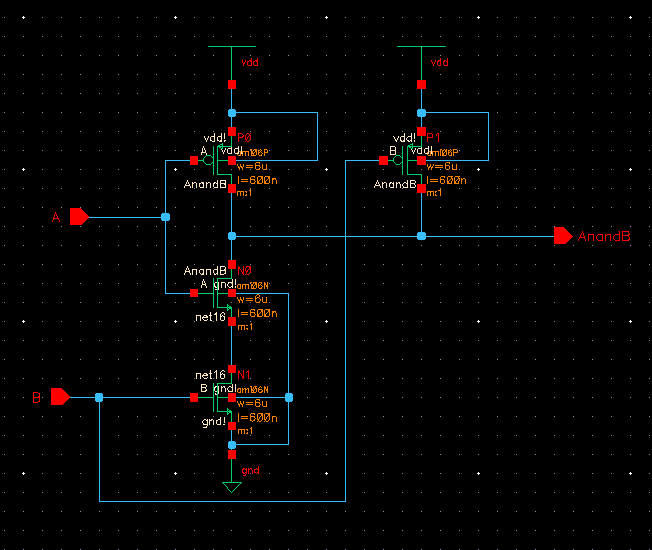Image resolution: width=652 pixels, height=550 pixels.
Task: Select the input pin B symbol
Action: 60,397
